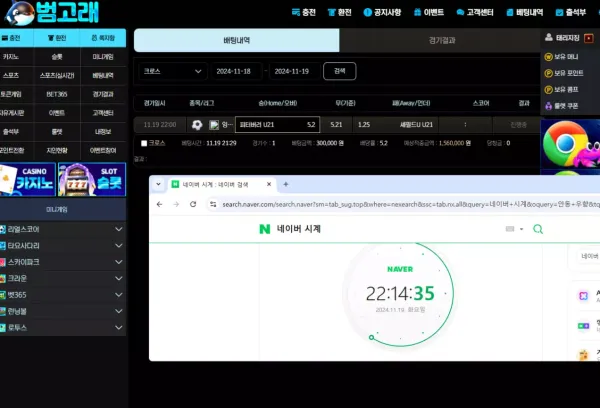Viewport: 600px width, 408px height.
Task: Click the soccer ball icon in bet row
Action: (x=197, y=125)
